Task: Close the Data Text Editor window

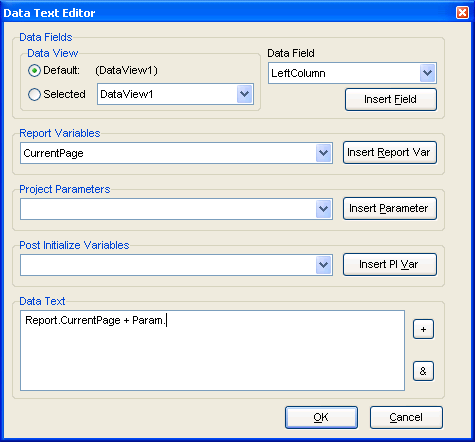Action: [x=462, y=13]
